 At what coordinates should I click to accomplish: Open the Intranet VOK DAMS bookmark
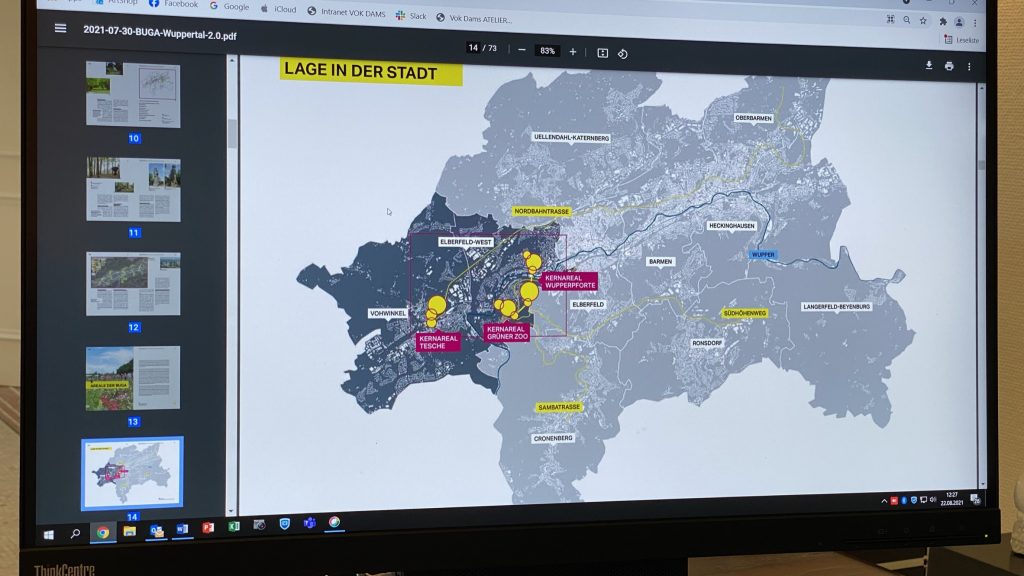coord(346,12)
